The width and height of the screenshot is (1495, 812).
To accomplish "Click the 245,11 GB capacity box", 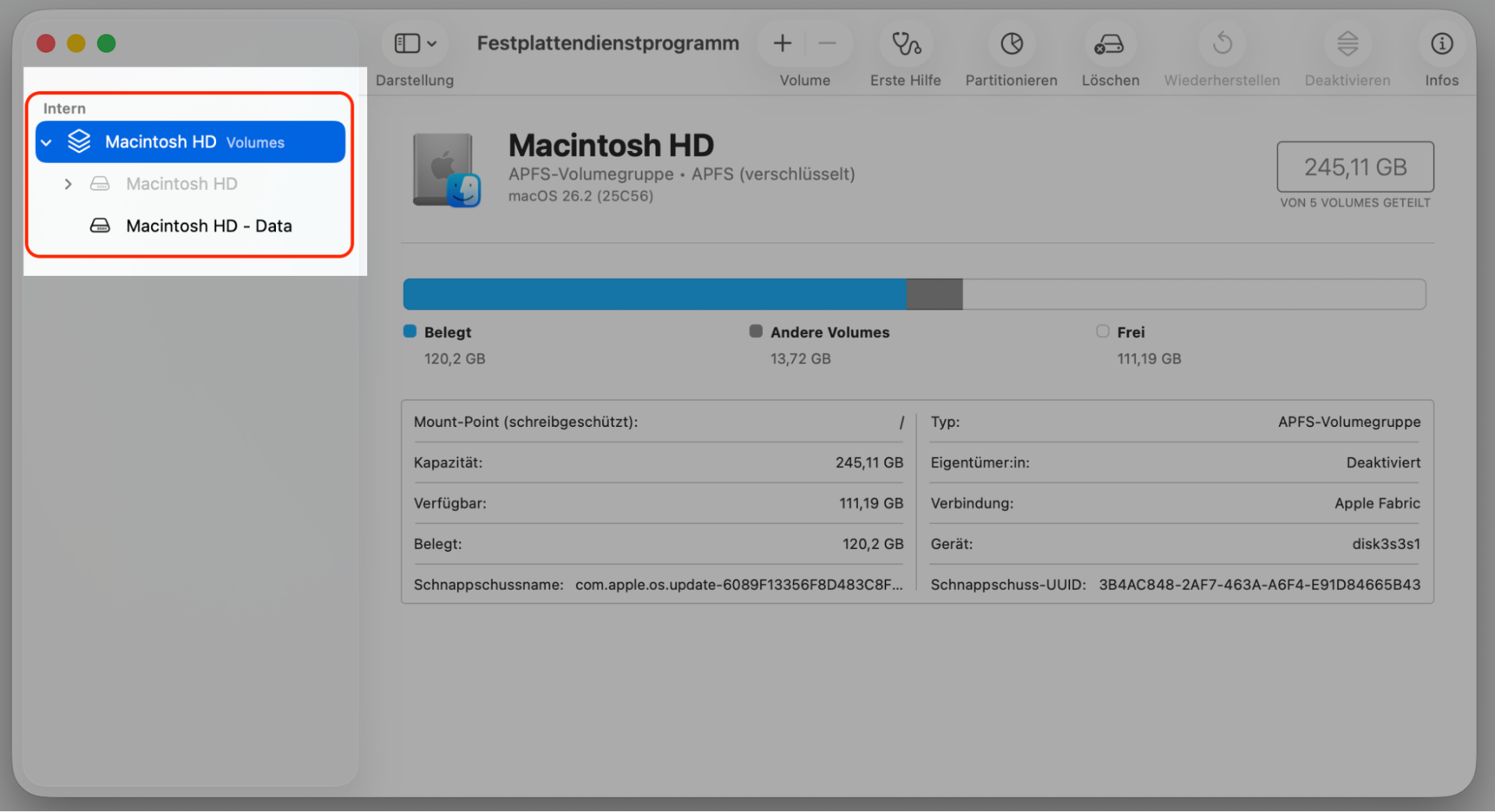I will click(1355, 167).
